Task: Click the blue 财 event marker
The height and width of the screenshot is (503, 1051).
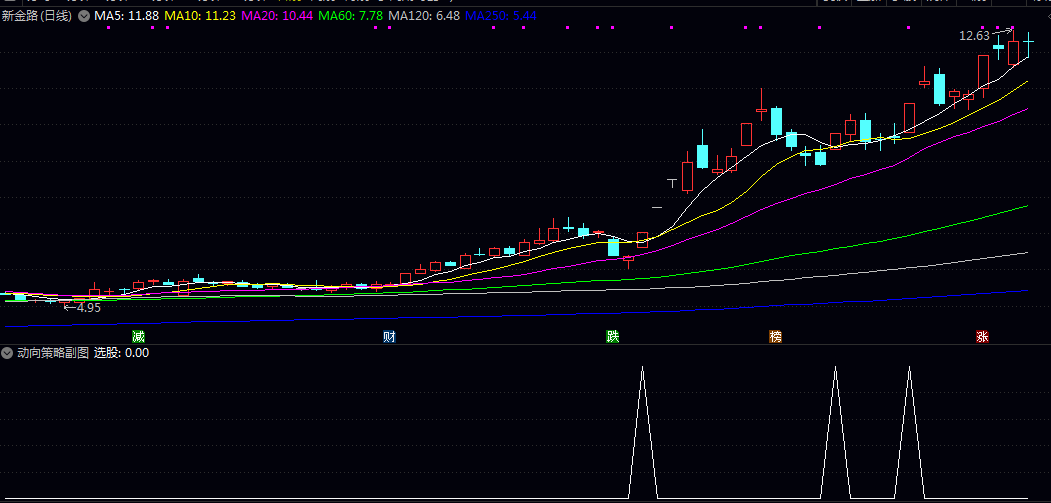Action: click(389, 337)
